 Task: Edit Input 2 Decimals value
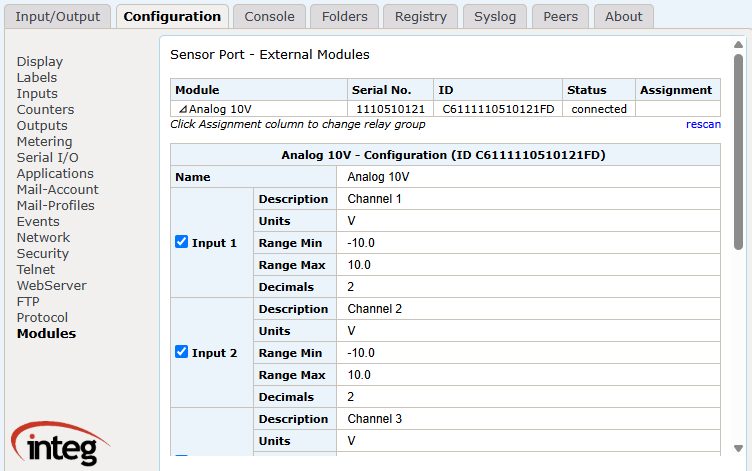(x=528, y=397)
